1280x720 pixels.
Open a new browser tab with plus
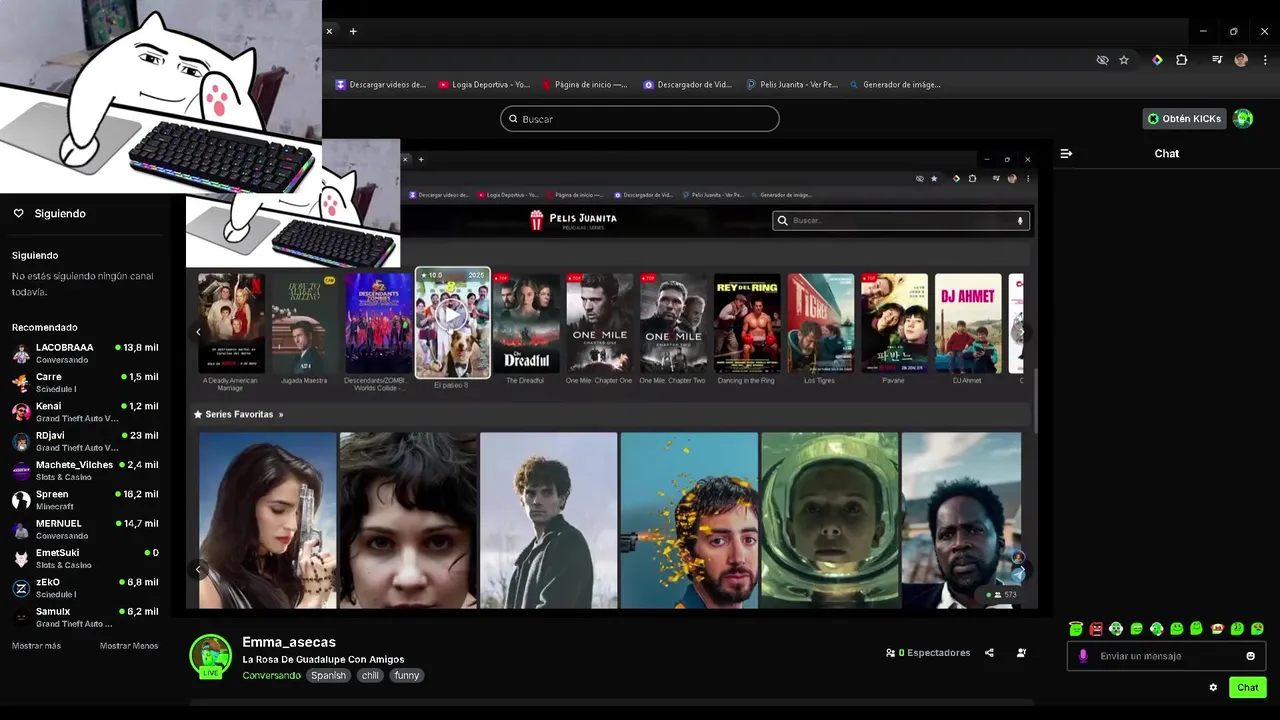pos(353,31)
